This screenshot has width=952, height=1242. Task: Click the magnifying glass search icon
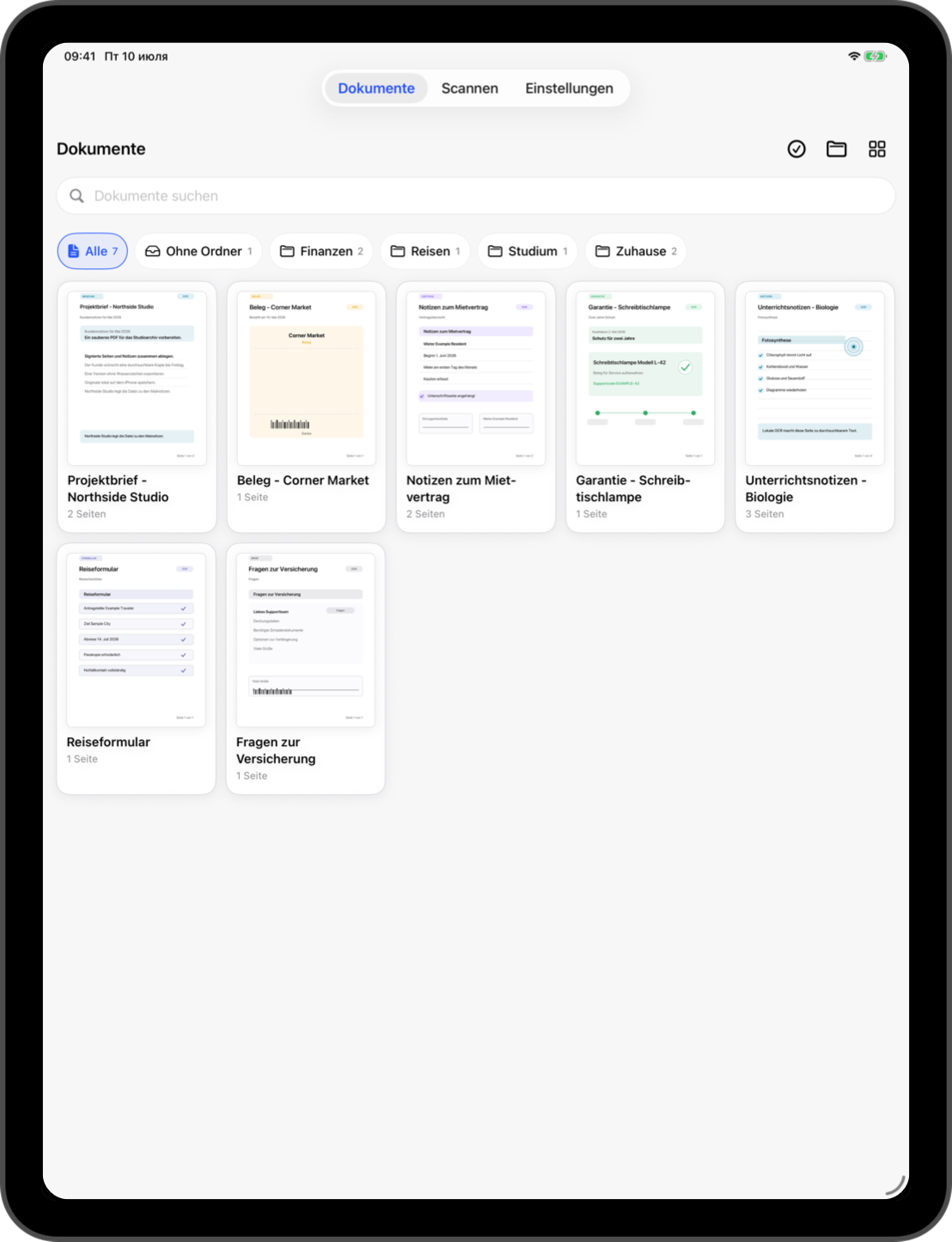(76, 196)
